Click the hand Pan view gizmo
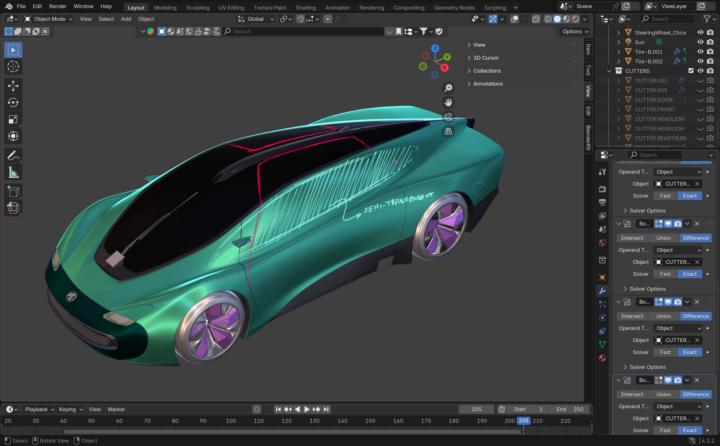720x446 pixels. (x=449, y=102)
